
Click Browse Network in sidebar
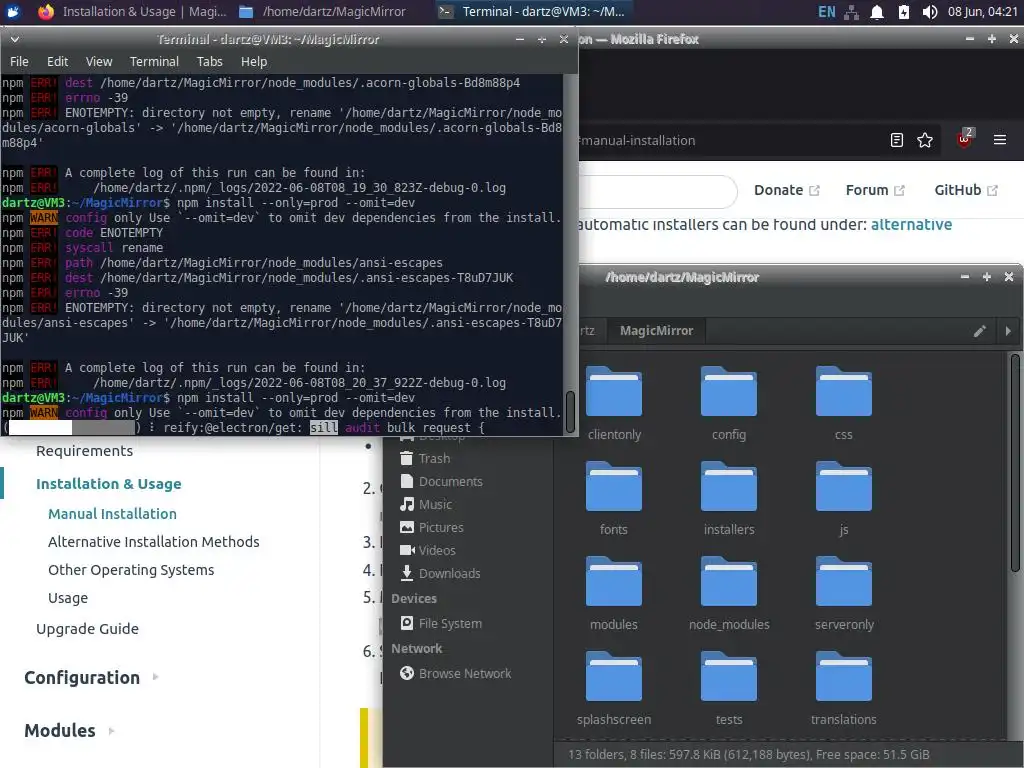455,673
